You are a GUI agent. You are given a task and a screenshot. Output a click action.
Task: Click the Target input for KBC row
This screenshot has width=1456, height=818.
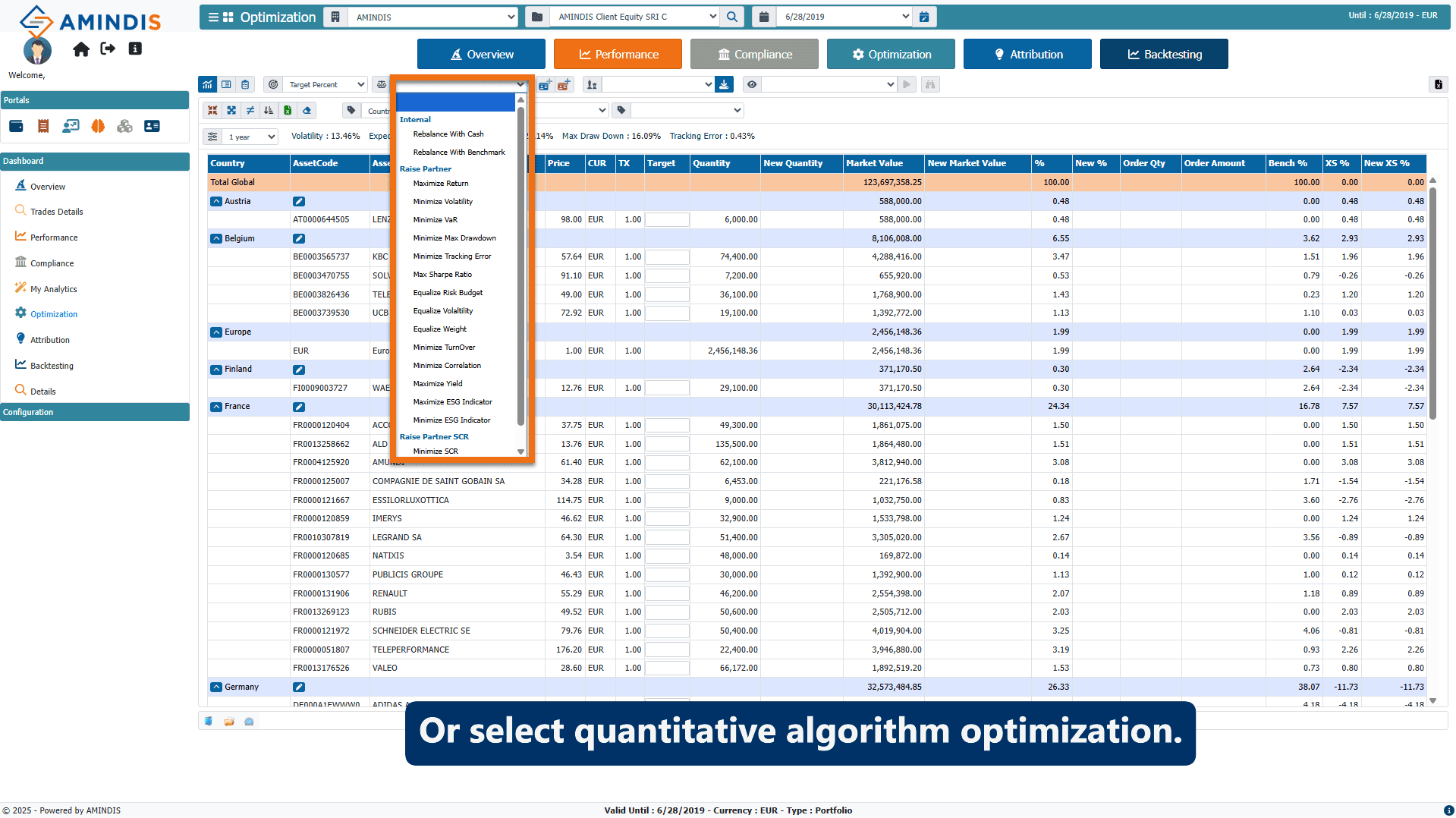tap(667, 257)
